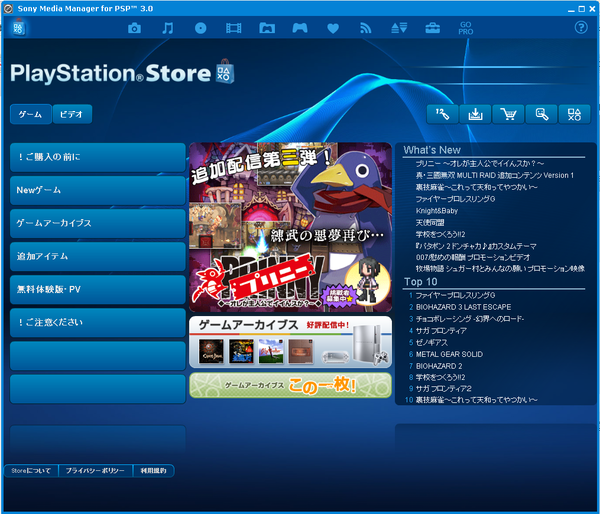Open the Knight&Baby entry
600x514 pixels.
(437, 211)
